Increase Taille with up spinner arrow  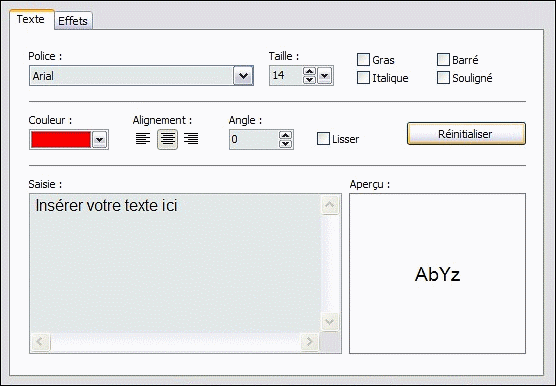(310, 71)
